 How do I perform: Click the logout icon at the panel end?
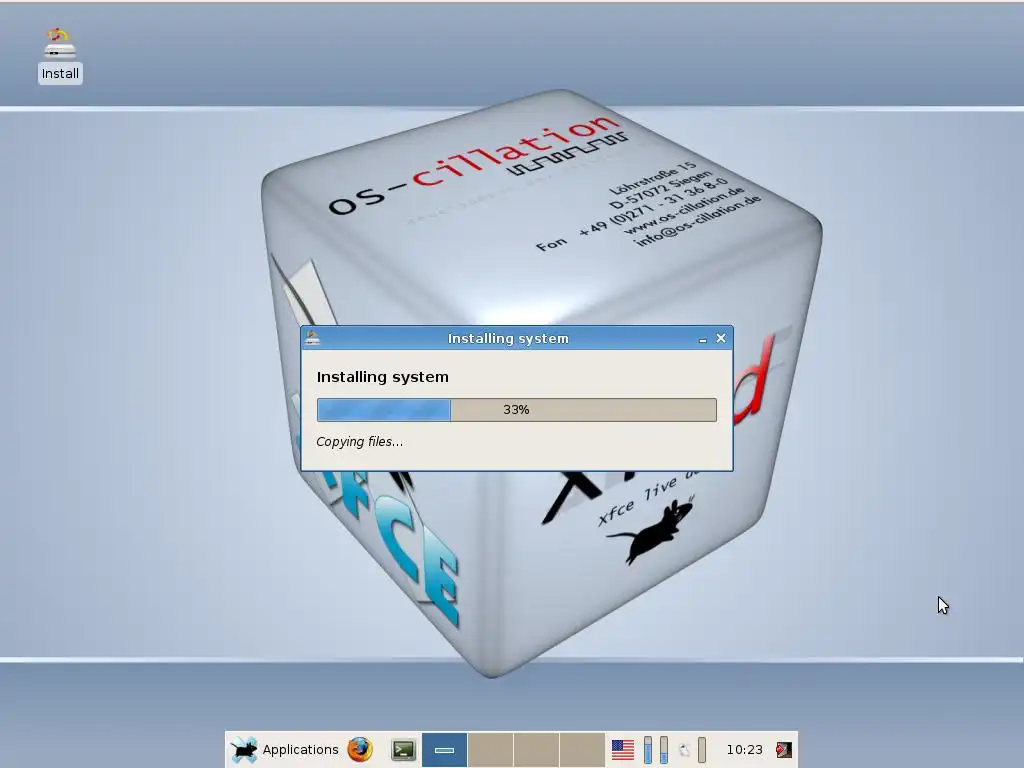click(x=784, y=750)
